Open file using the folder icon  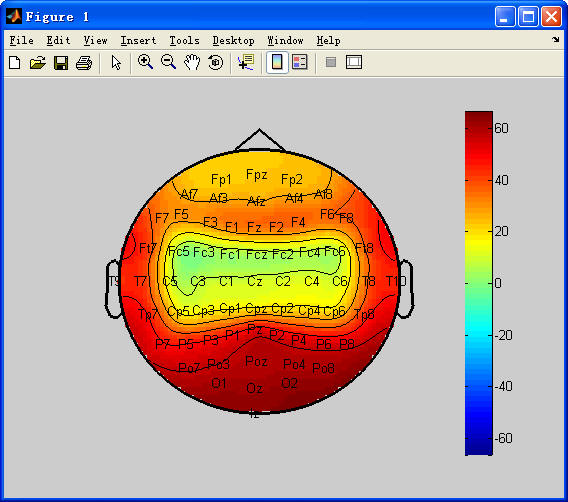point(38,63)
